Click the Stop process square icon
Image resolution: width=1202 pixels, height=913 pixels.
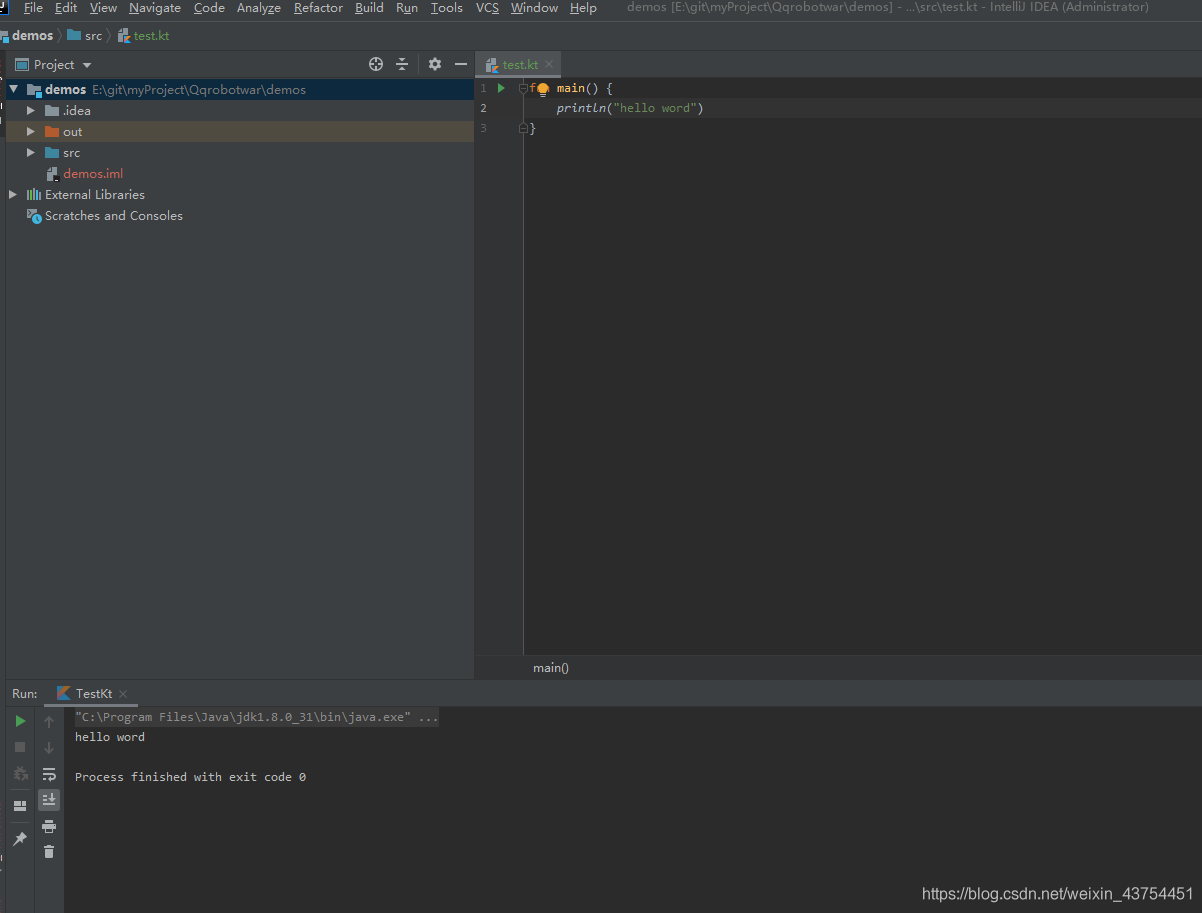coord(20,747)
